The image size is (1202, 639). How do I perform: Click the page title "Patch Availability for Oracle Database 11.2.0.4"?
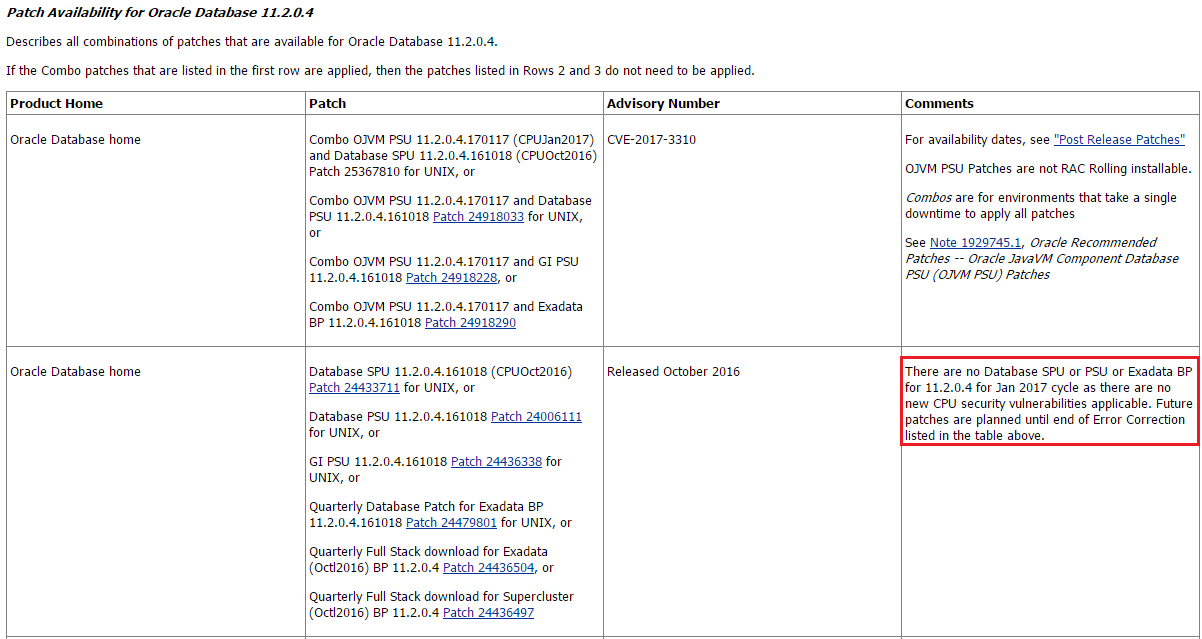tap(158, 15)
